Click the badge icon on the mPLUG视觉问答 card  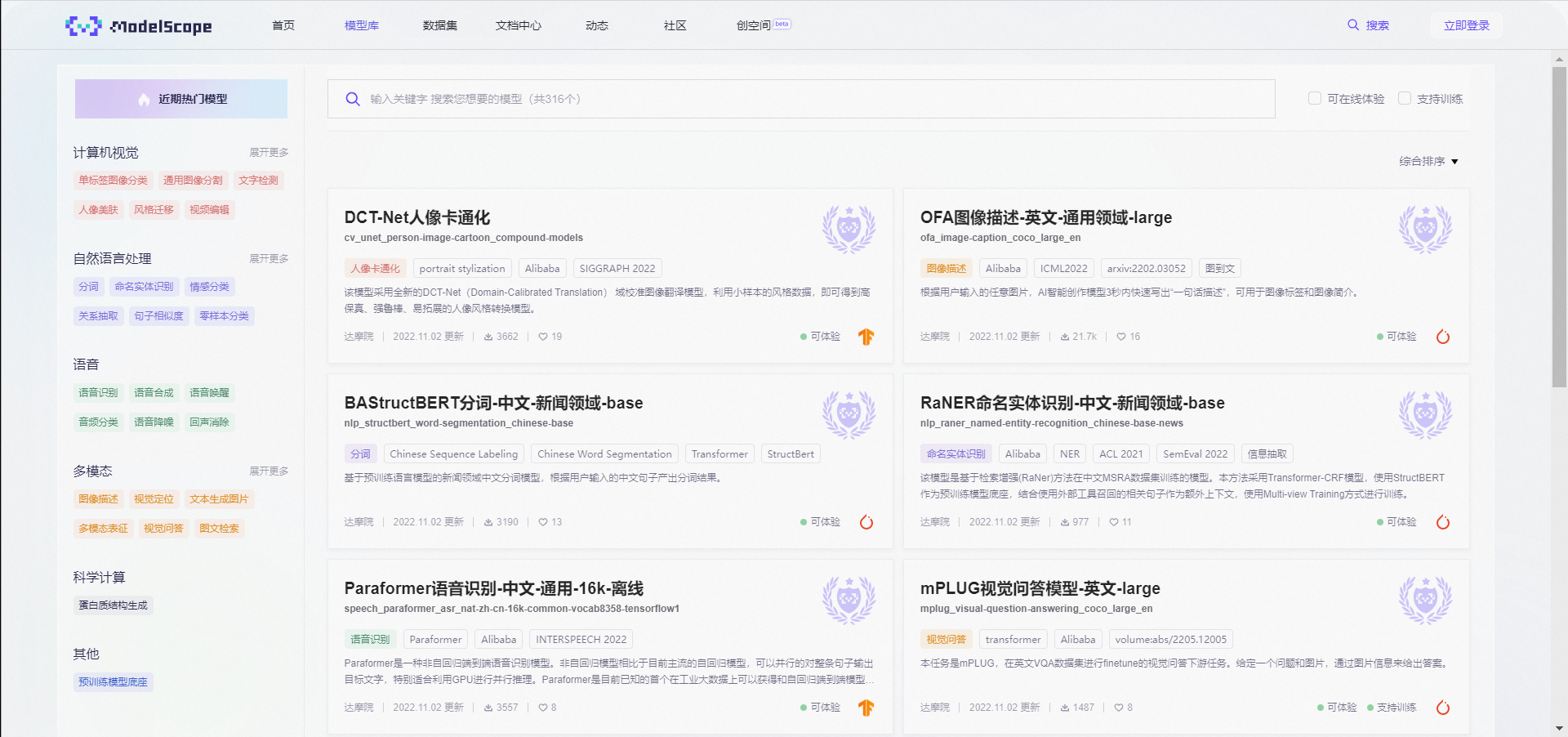tap(1425, 600)
